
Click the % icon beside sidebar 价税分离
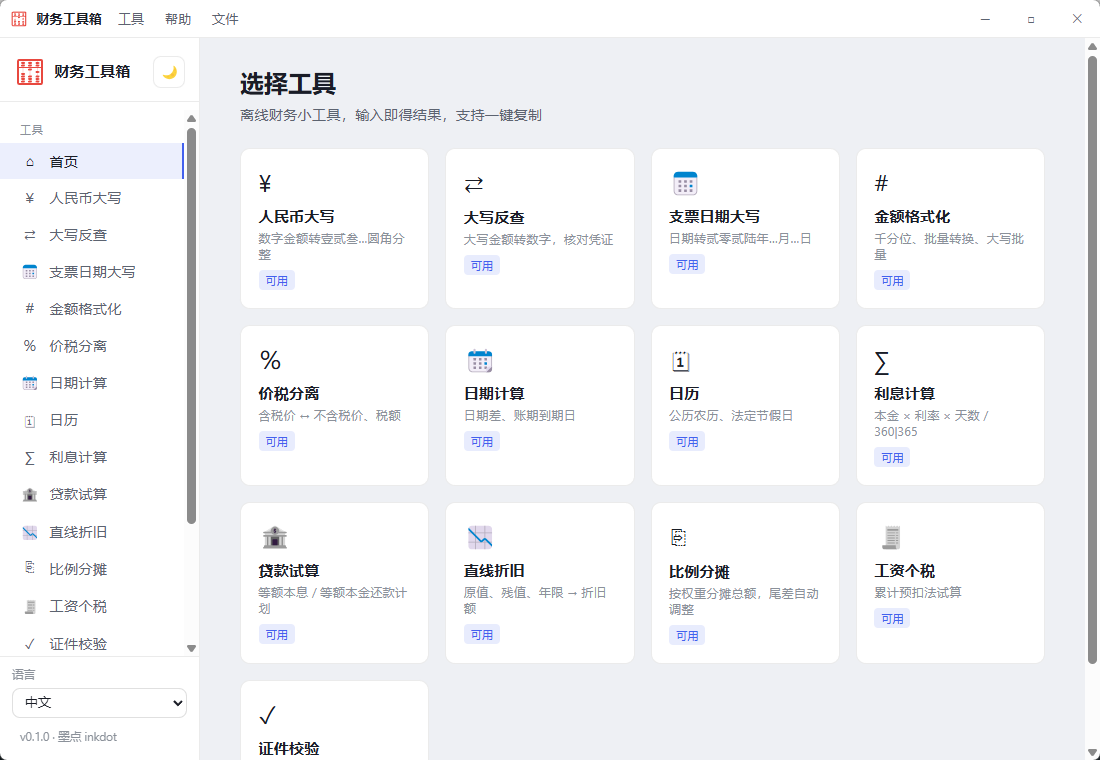coord(29,346)
